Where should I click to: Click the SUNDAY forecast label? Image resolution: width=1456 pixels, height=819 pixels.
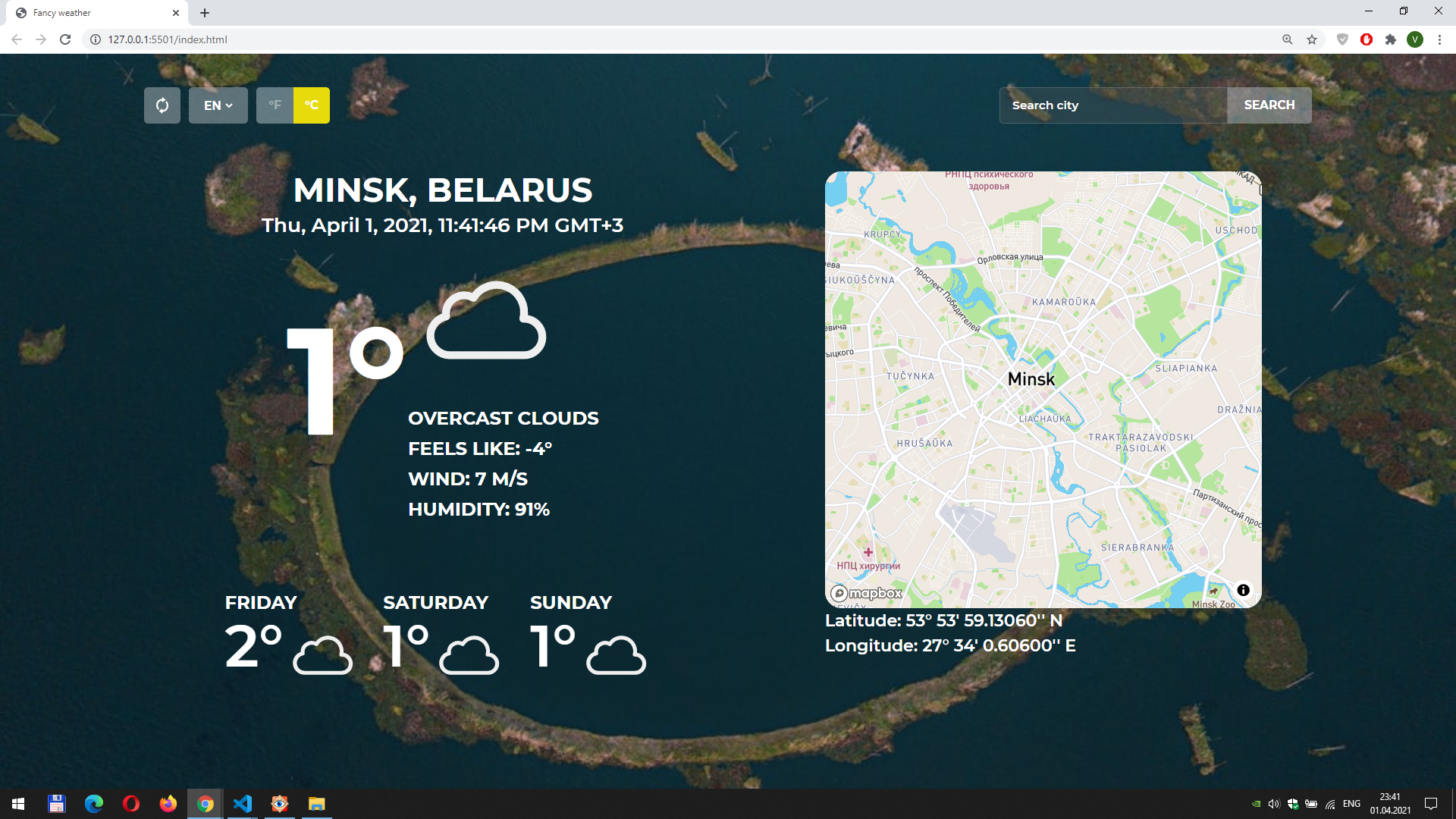pyautogui.click(x=571, y=603)
